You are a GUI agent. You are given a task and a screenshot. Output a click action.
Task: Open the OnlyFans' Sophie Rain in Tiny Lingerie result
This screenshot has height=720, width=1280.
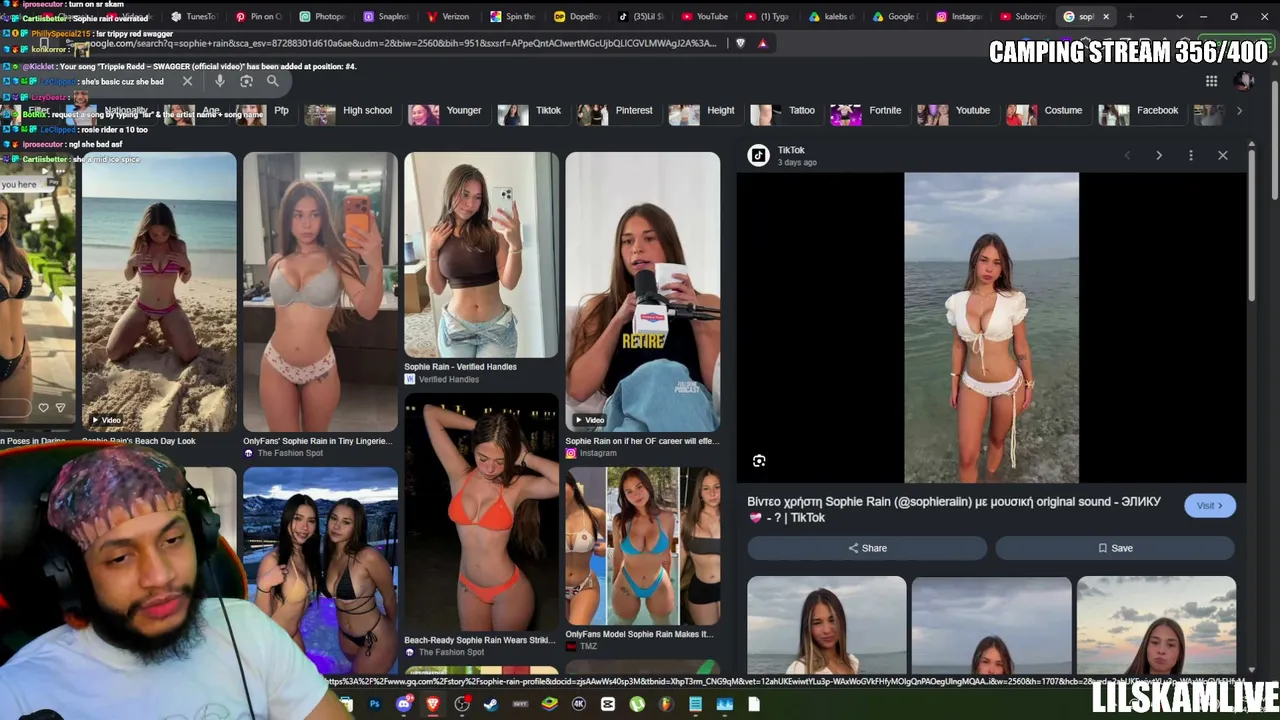coord(320,291)
